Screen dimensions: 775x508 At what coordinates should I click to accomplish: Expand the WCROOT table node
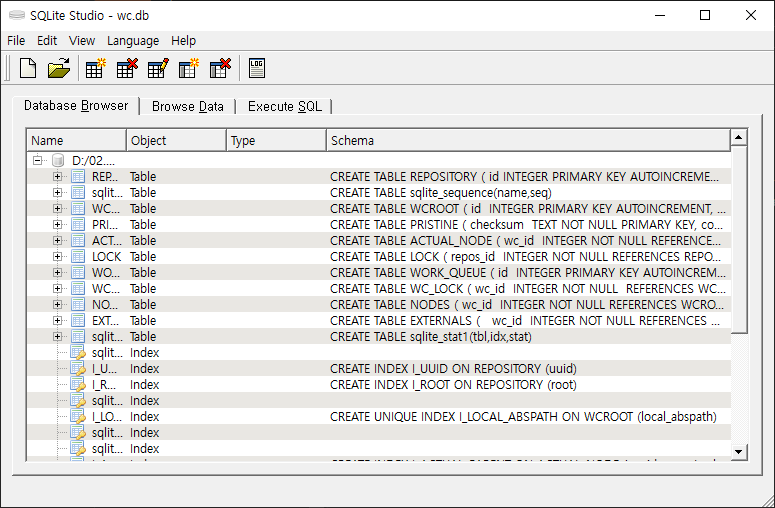(57, 209)
